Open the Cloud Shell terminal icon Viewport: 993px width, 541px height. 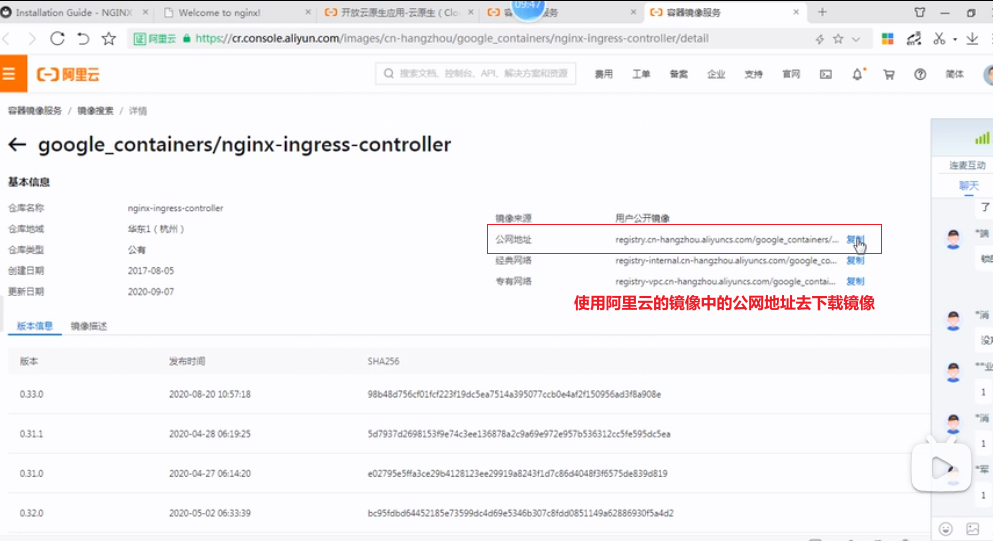point(826,75)
